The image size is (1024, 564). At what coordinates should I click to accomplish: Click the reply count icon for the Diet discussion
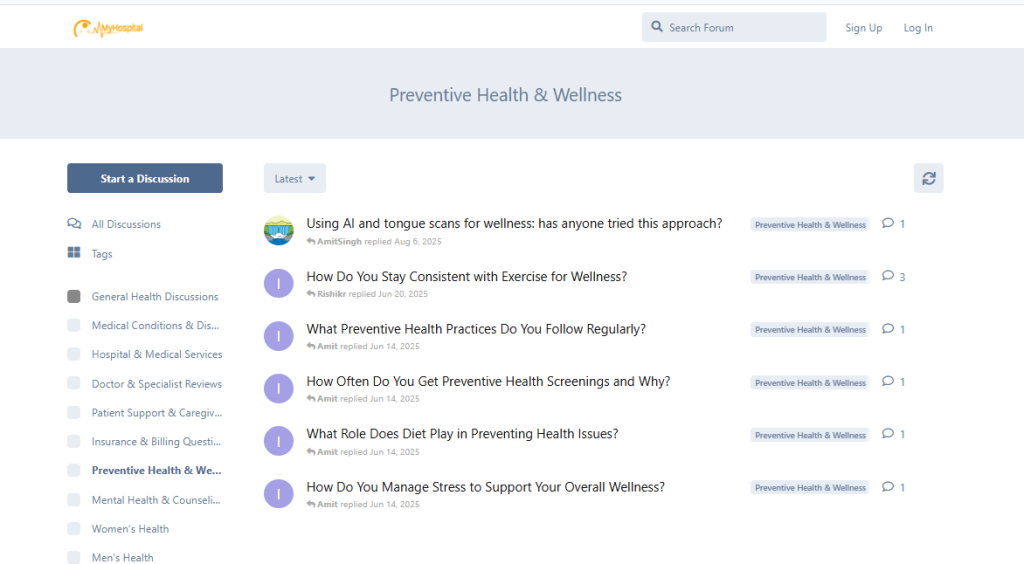[888, 434]
